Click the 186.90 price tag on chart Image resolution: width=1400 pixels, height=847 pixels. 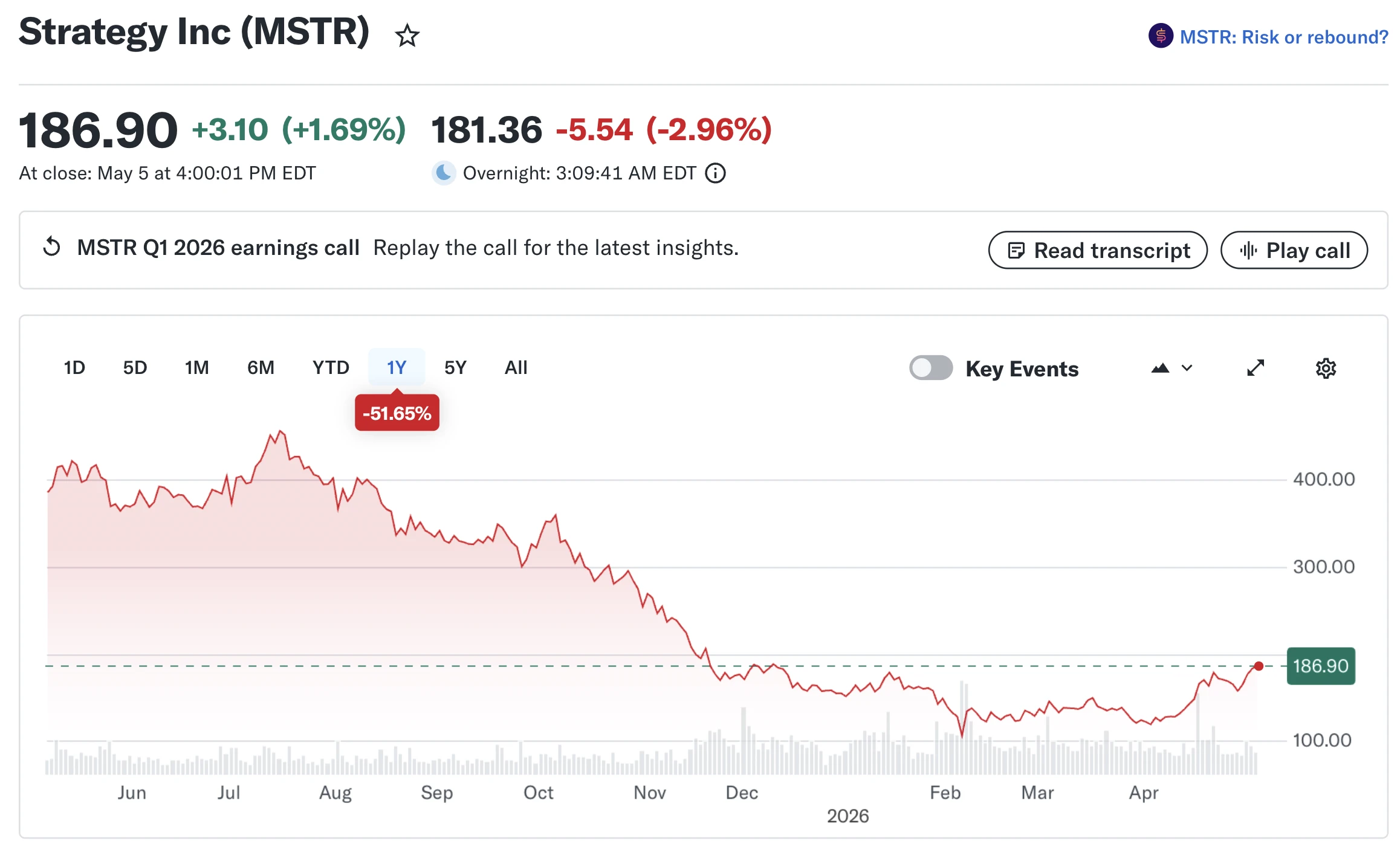pos(1321,666)
